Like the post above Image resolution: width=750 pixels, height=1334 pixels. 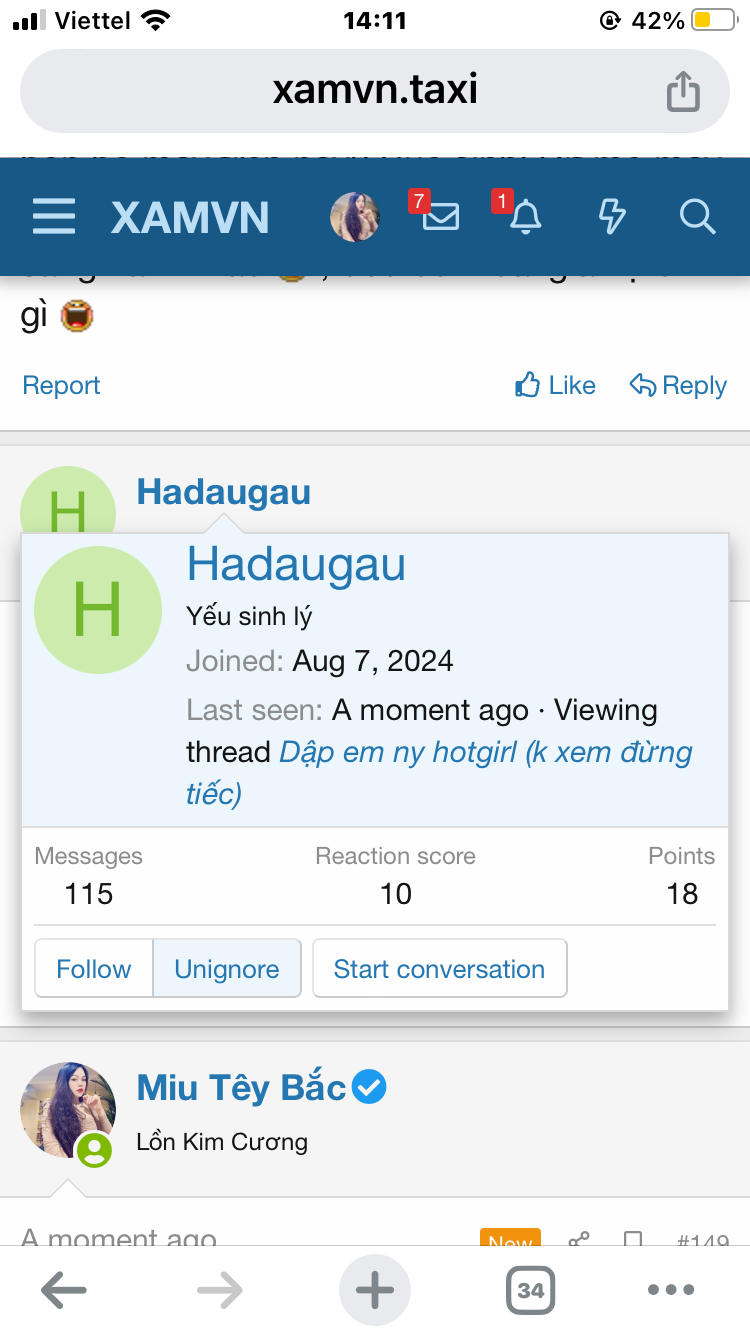[556, 385]
